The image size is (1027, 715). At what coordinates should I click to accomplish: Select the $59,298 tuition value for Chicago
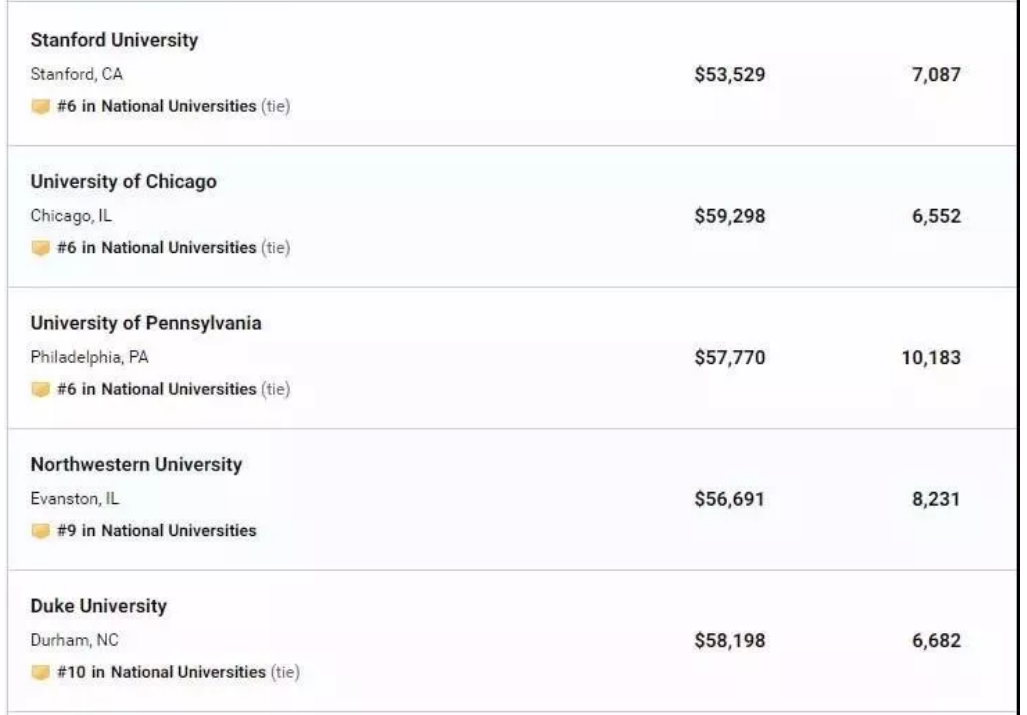pos(730,216)
